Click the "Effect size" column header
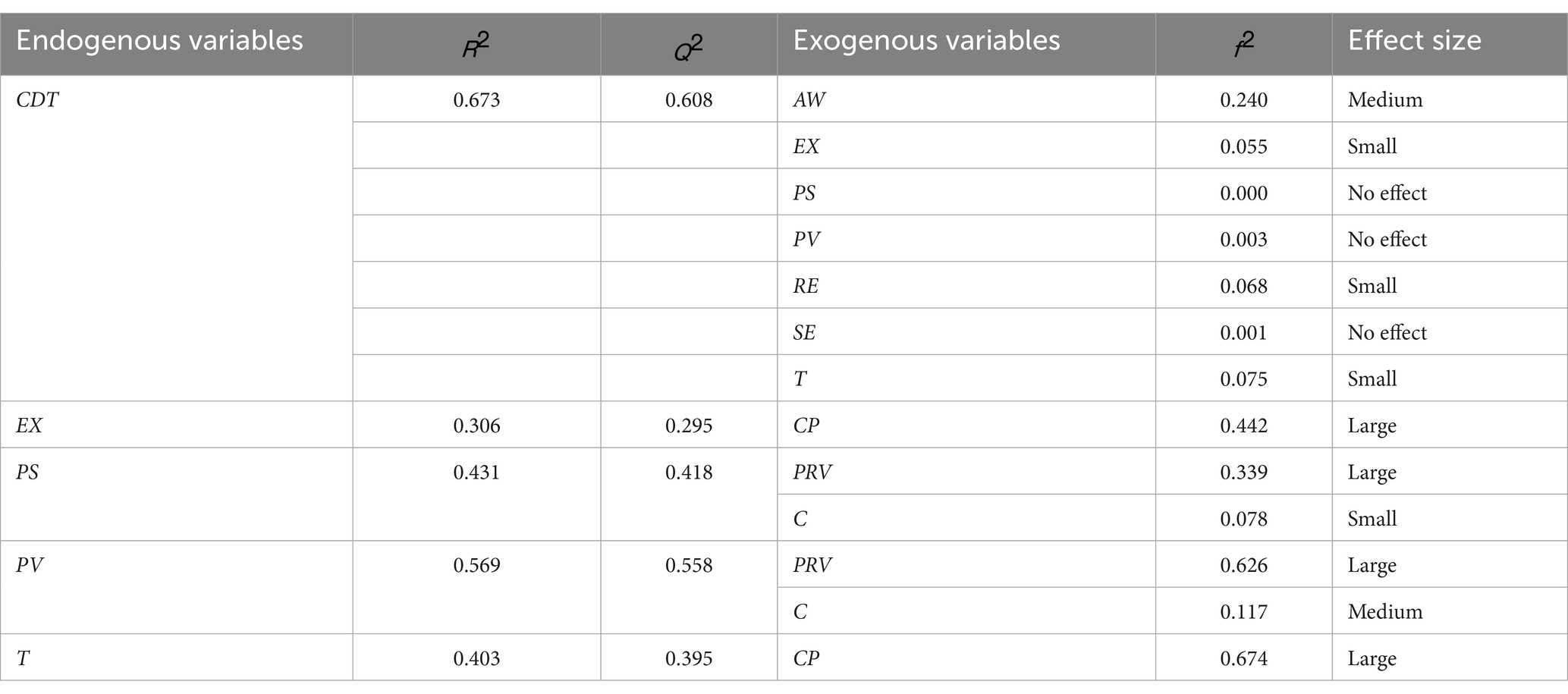This screenshot has width=1568, height=694. pos(1414,41)
